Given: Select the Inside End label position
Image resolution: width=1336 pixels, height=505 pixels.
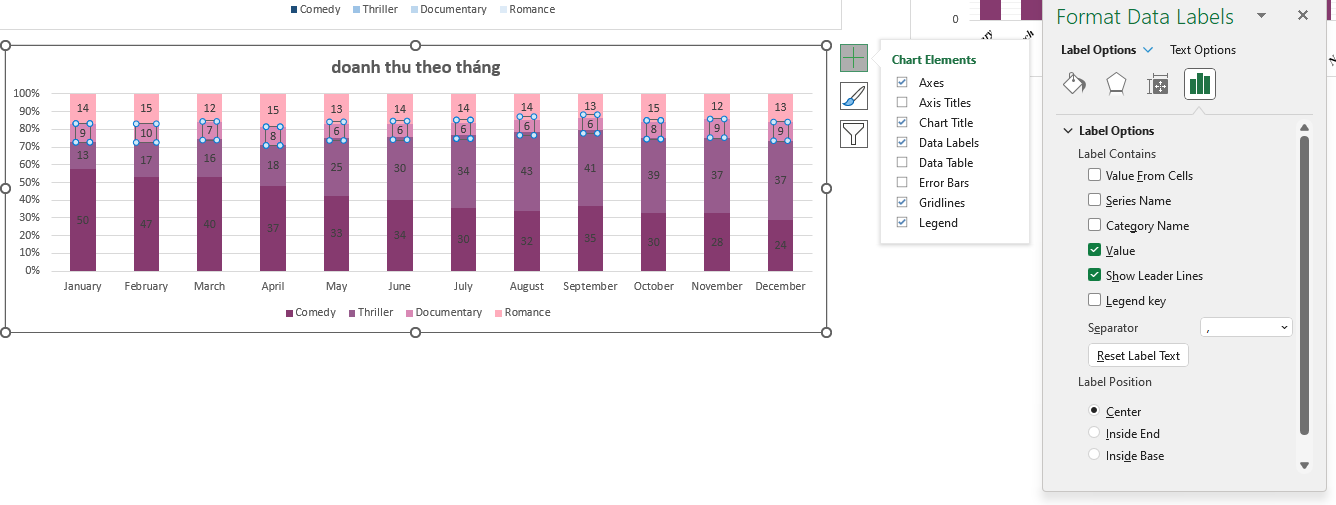Looking at the screenshot, I should coord(1094,433).
